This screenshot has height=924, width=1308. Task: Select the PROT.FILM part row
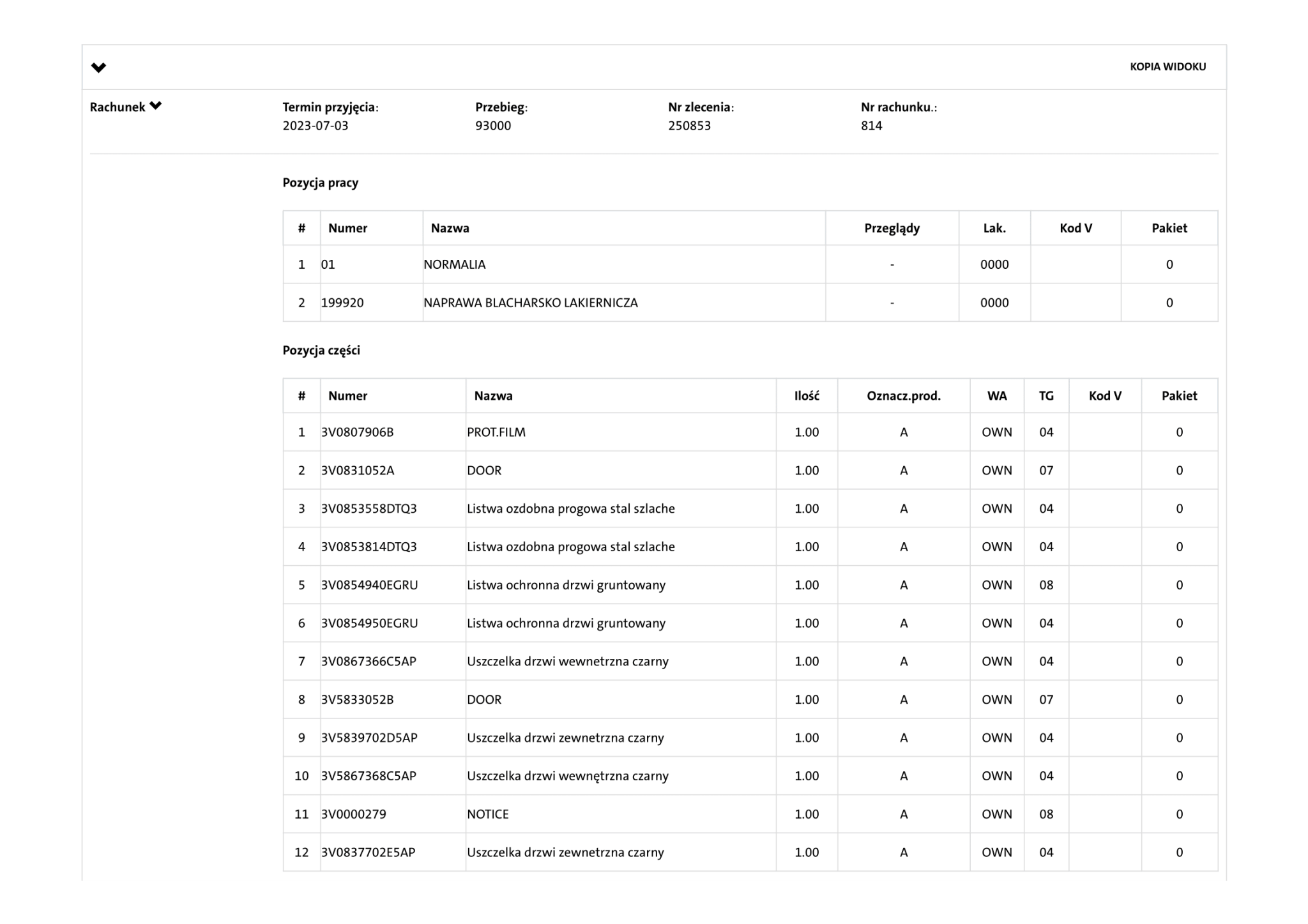(x=496, y=432)
